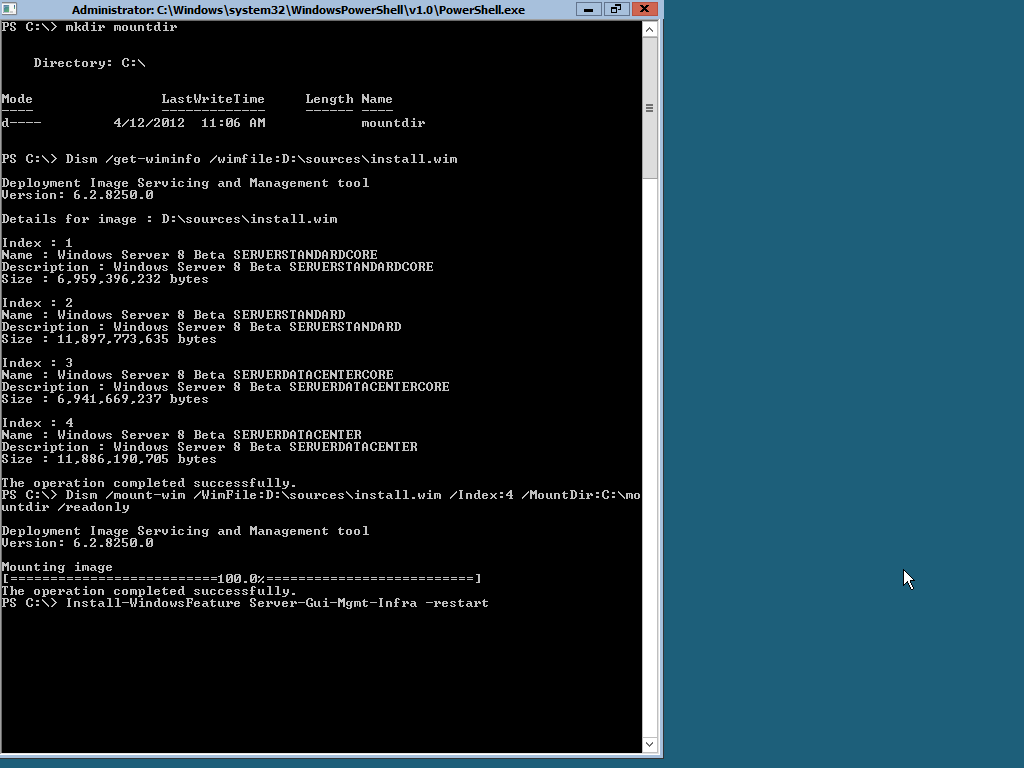1024x768 pixels.
Task: Click 'Details for image : D:\sources\install.wim'
Action: coord(170,219)
